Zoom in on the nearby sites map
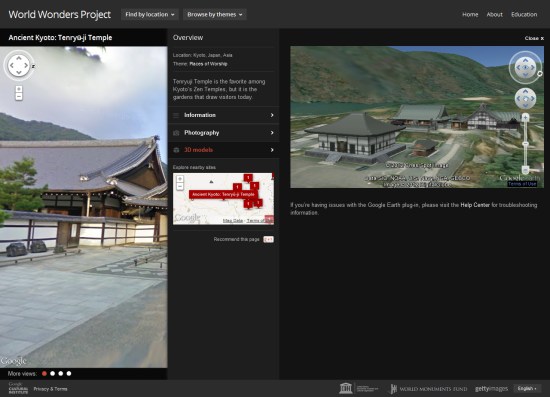 180,179
